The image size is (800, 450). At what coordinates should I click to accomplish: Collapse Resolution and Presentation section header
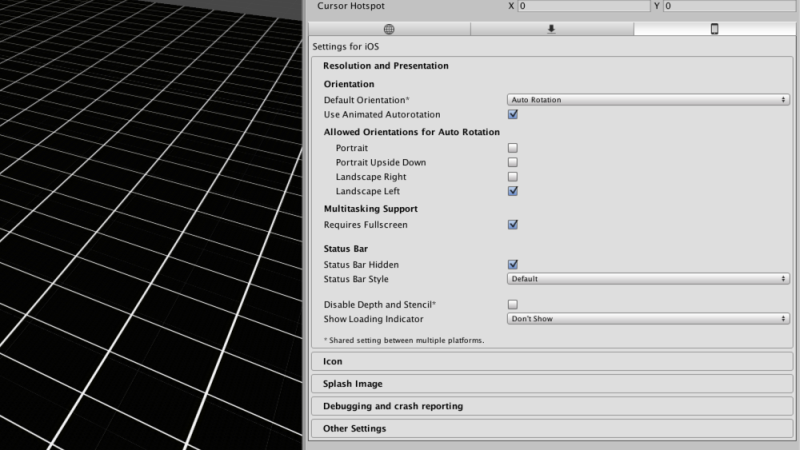click(x=386, y=66)
